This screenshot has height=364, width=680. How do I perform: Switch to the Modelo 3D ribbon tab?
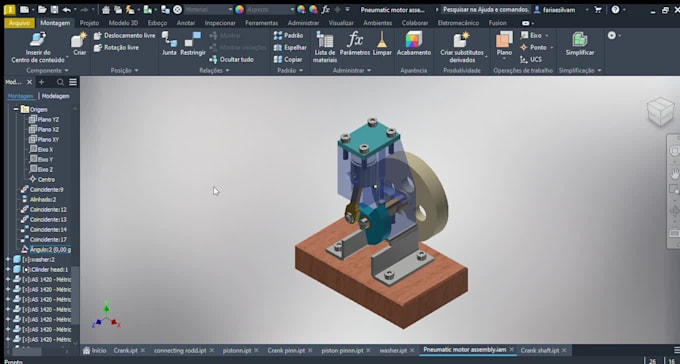tap(123, 23)
